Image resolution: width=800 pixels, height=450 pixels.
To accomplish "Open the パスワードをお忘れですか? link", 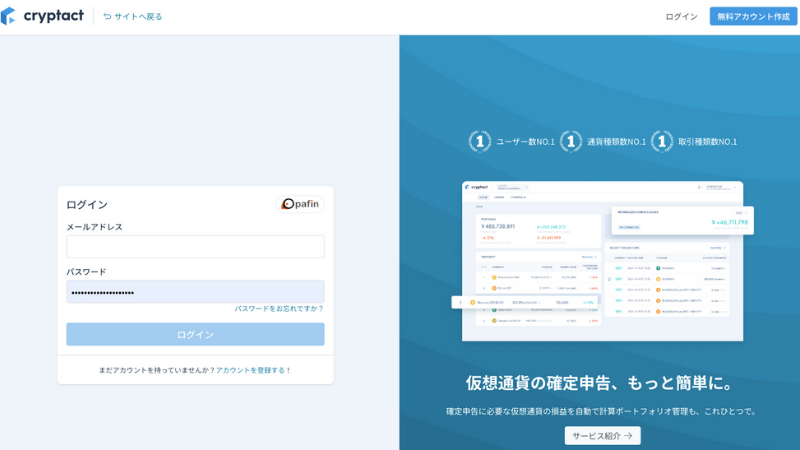I will click(279, 309).
